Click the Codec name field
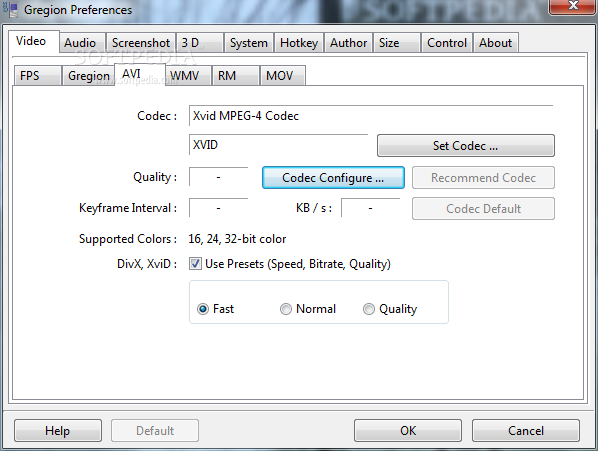The image size is (598, 451). click(x=371, y=116)
